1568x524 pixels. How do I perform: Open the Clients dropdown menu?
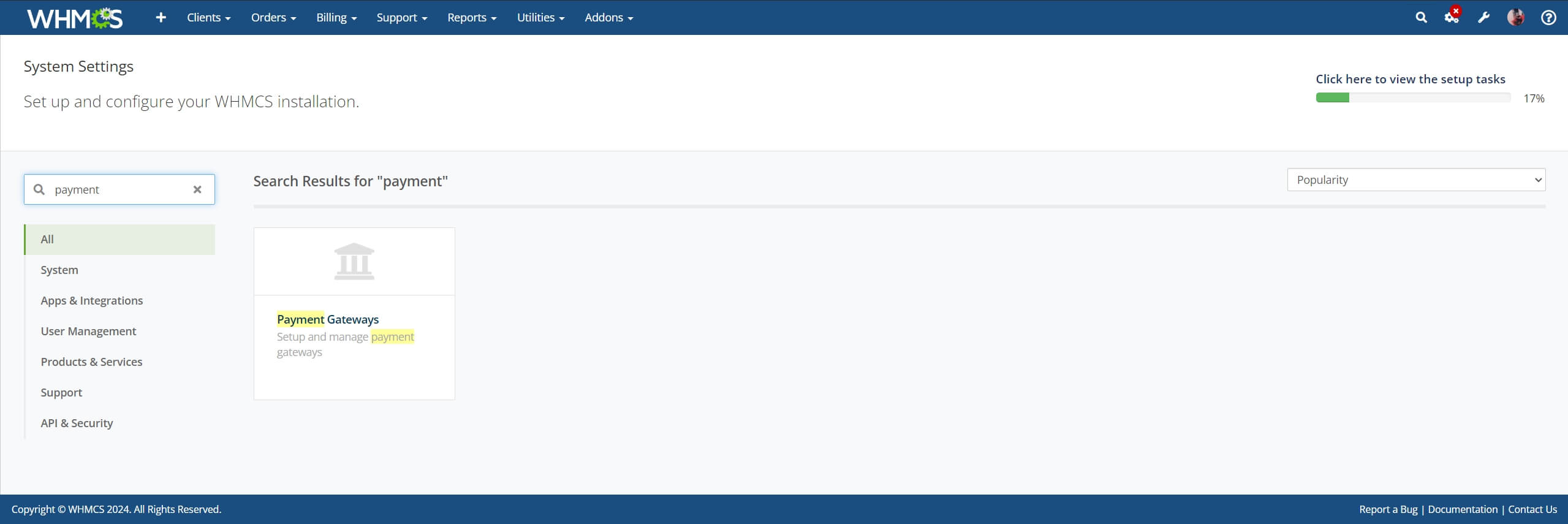pyautogui.click(x=209, y=18)
